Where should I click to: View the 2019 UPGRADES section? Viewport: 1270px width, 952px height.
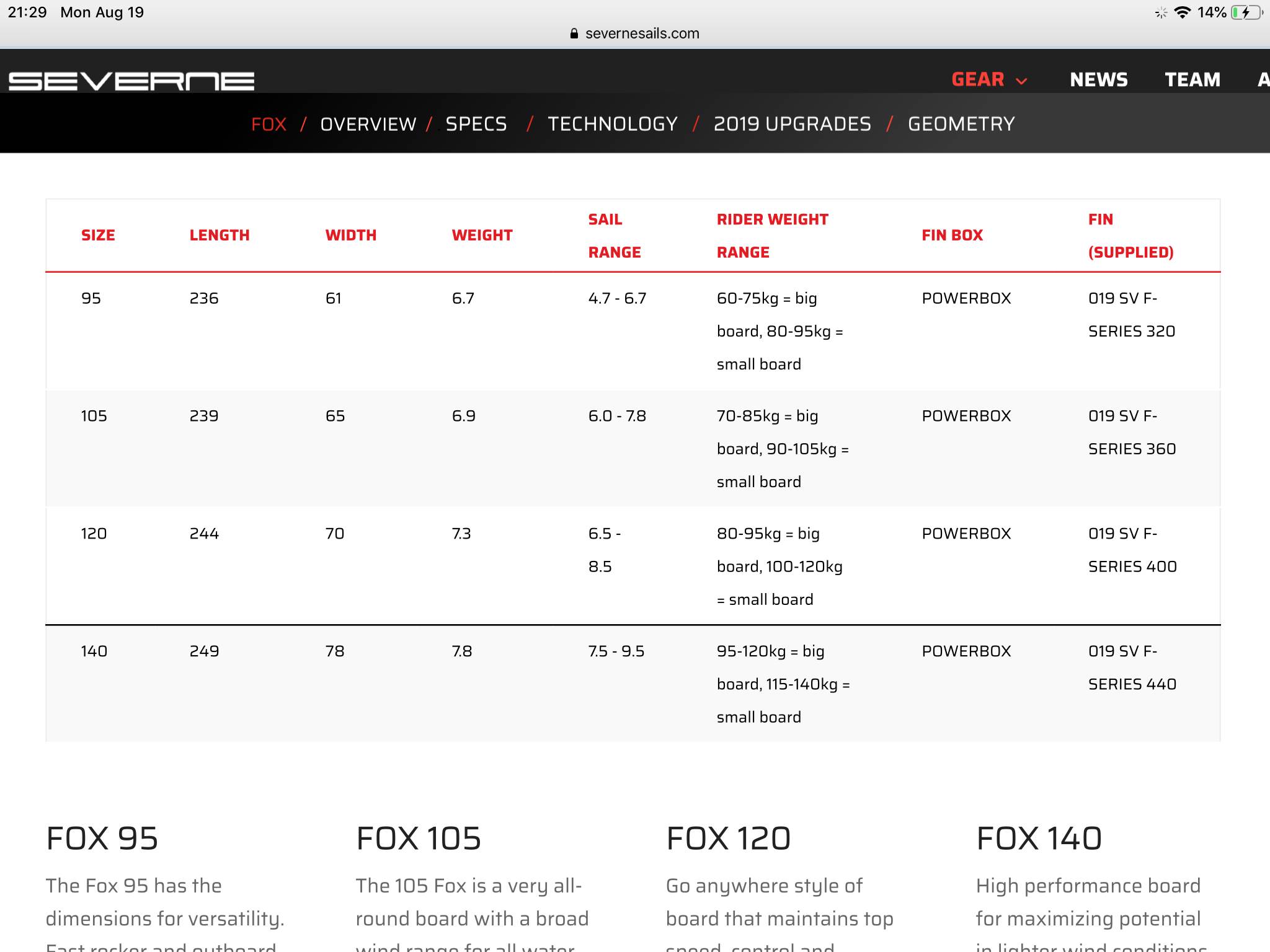click(x=792, y=124)
